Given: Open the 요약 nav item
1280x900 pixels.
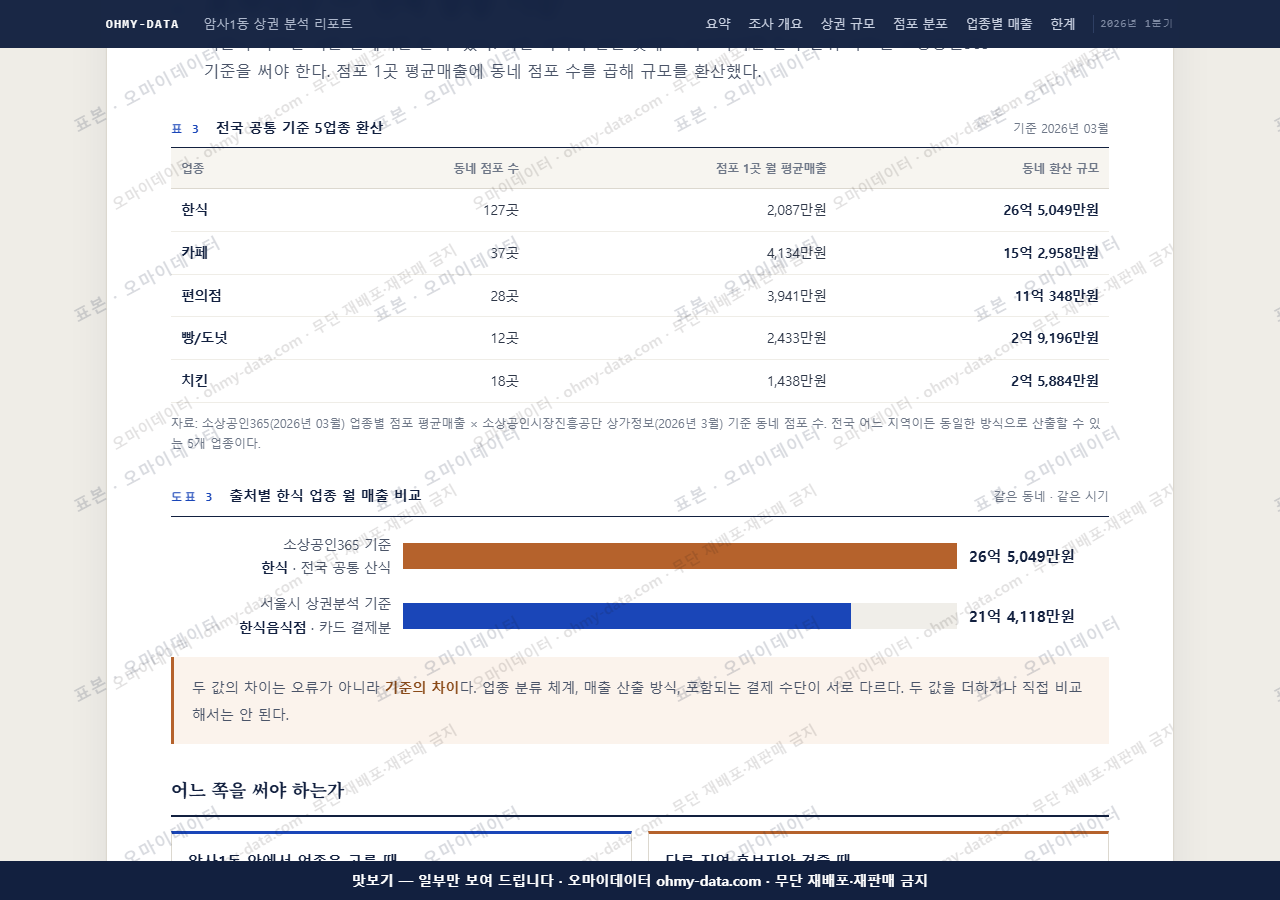Looking at the screenshot, I should pyautogui.click(x=718, y=24).
